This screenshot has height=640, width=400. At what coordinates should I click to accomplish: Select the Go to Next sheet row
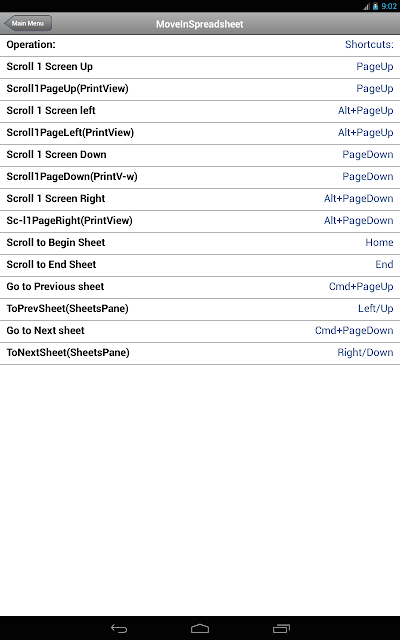click(200, 332)
